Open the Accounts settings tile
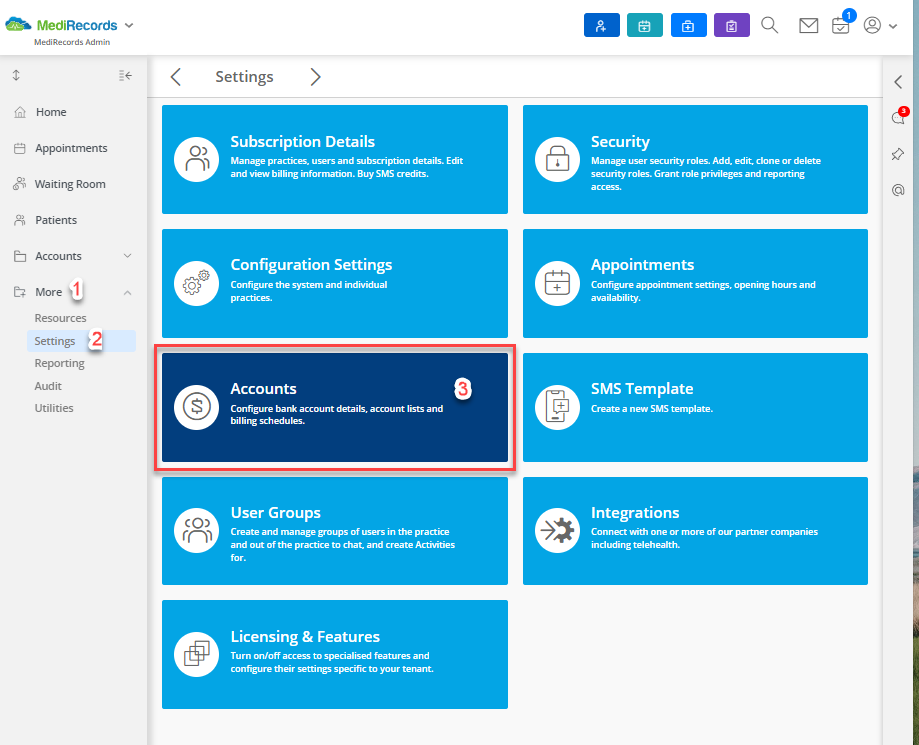 click(x=335, y=407)
